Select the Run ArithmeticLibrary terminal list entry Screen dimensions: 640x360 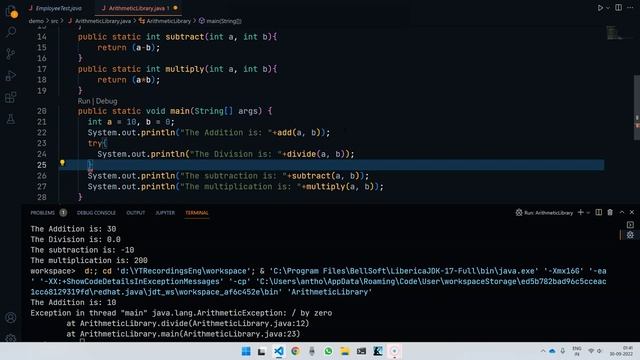[630, 235]
